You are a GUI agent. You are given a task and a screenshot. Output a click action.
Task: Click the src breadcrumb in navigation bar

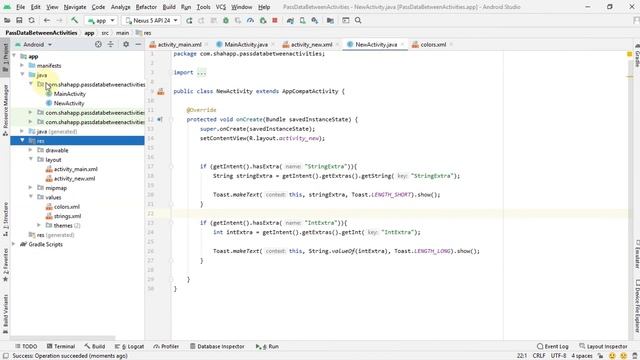coord(105,33)
